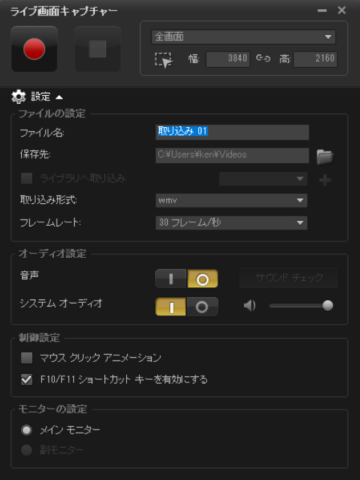Click the サウンド チェック button
Screen dimensions: 360x480
[289, 278]
